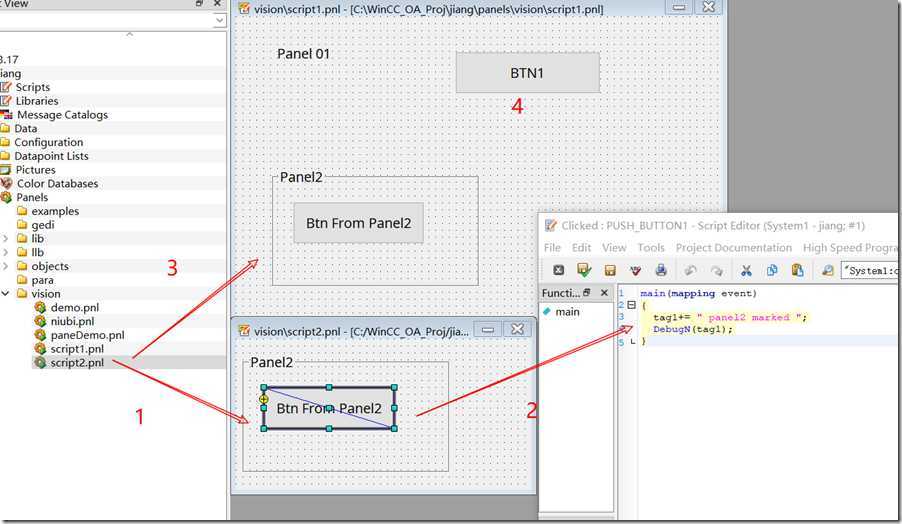The image size is (902, 524).
Task: Collapse the tree using the small up chevron
Action: coord(129,34)
